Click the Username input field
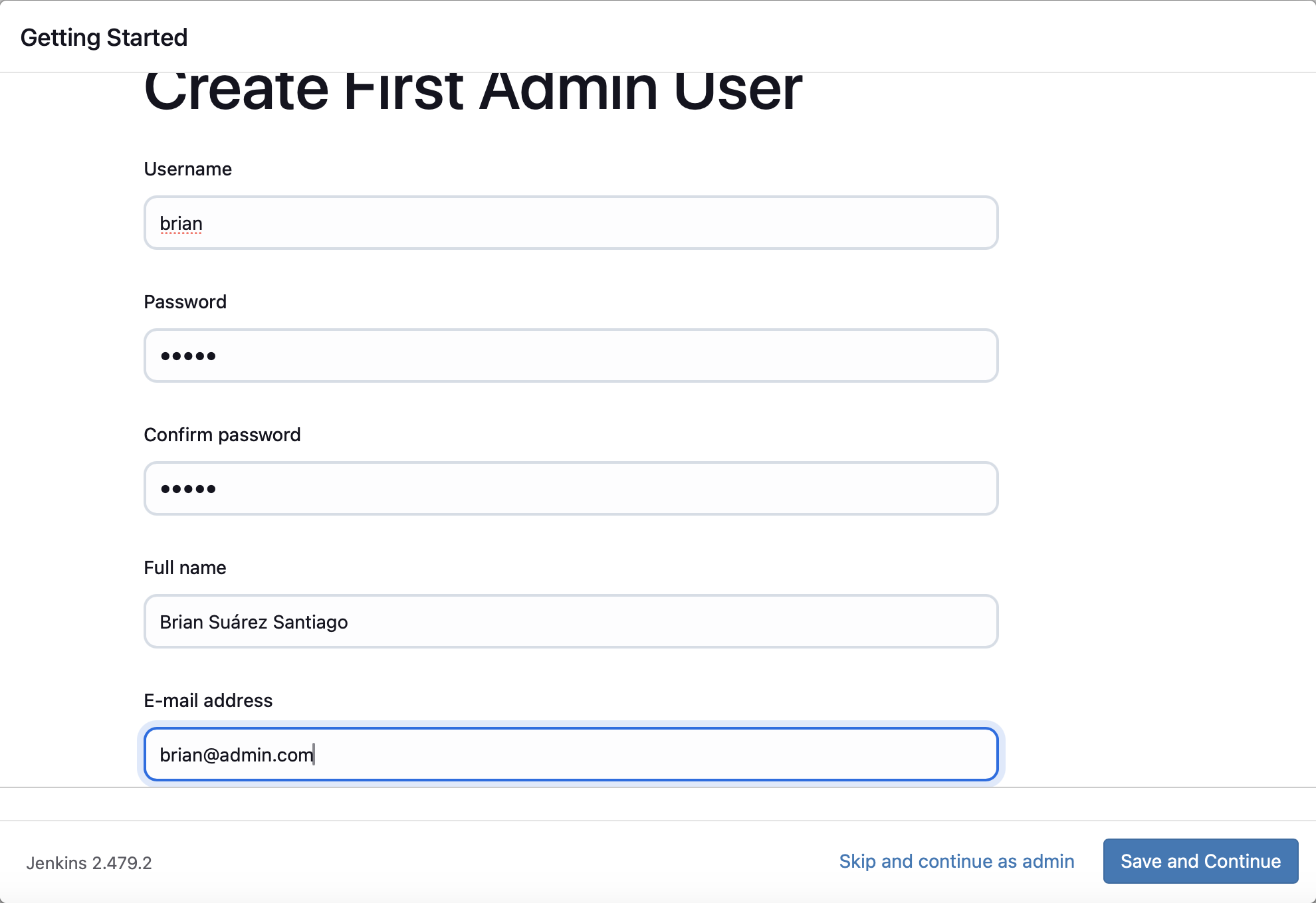The width and height of the screenshot is (1316, 903). (570, 223)
